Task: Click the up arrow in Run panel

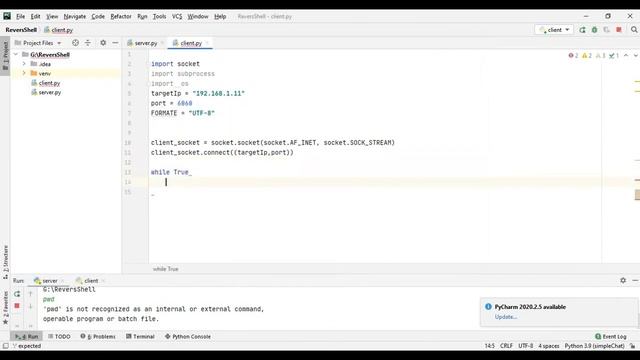Action: (x=30, y=294)
